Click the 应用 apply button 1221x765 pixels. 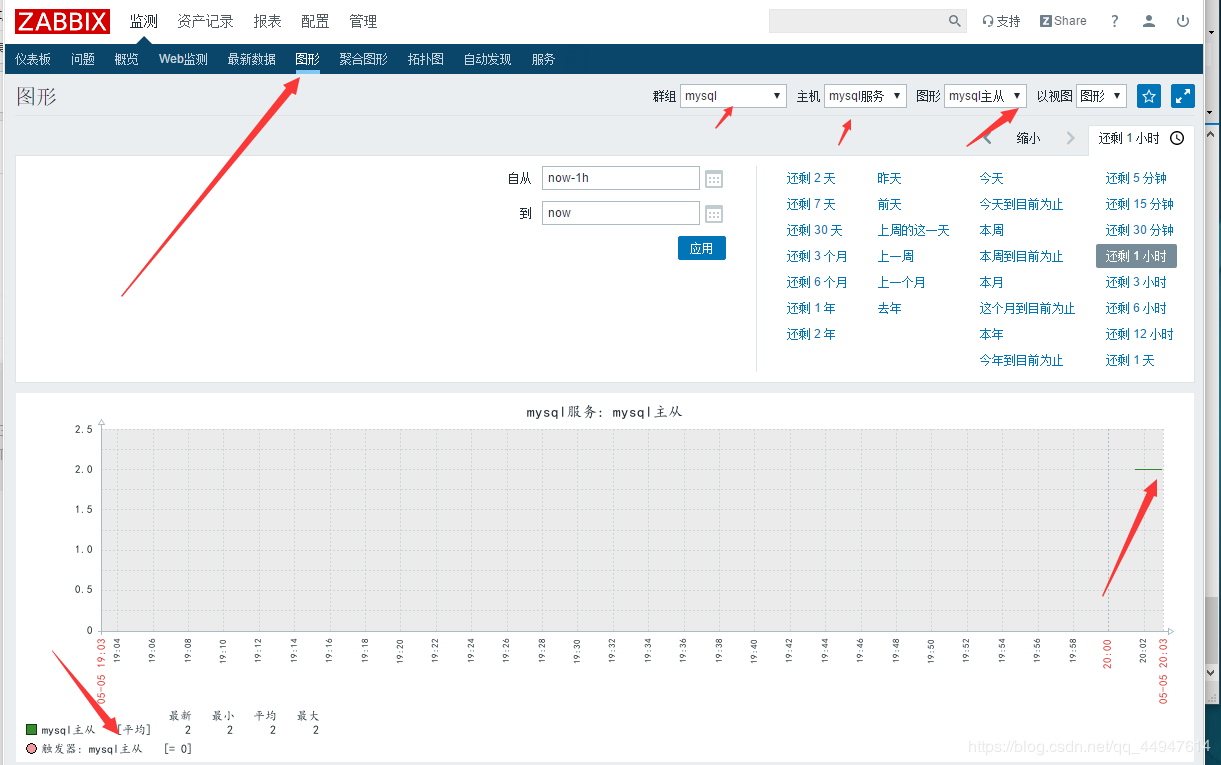pos(702,248)
